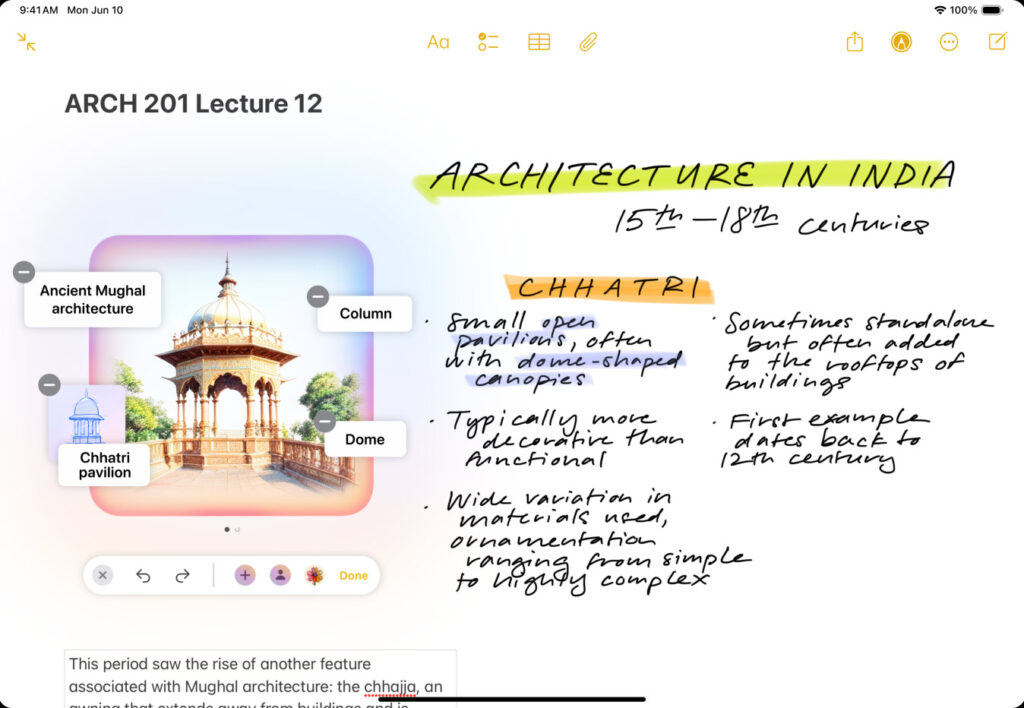
Task: Remove the Ancient Mughal architecture concept
Action: [24, 272]
